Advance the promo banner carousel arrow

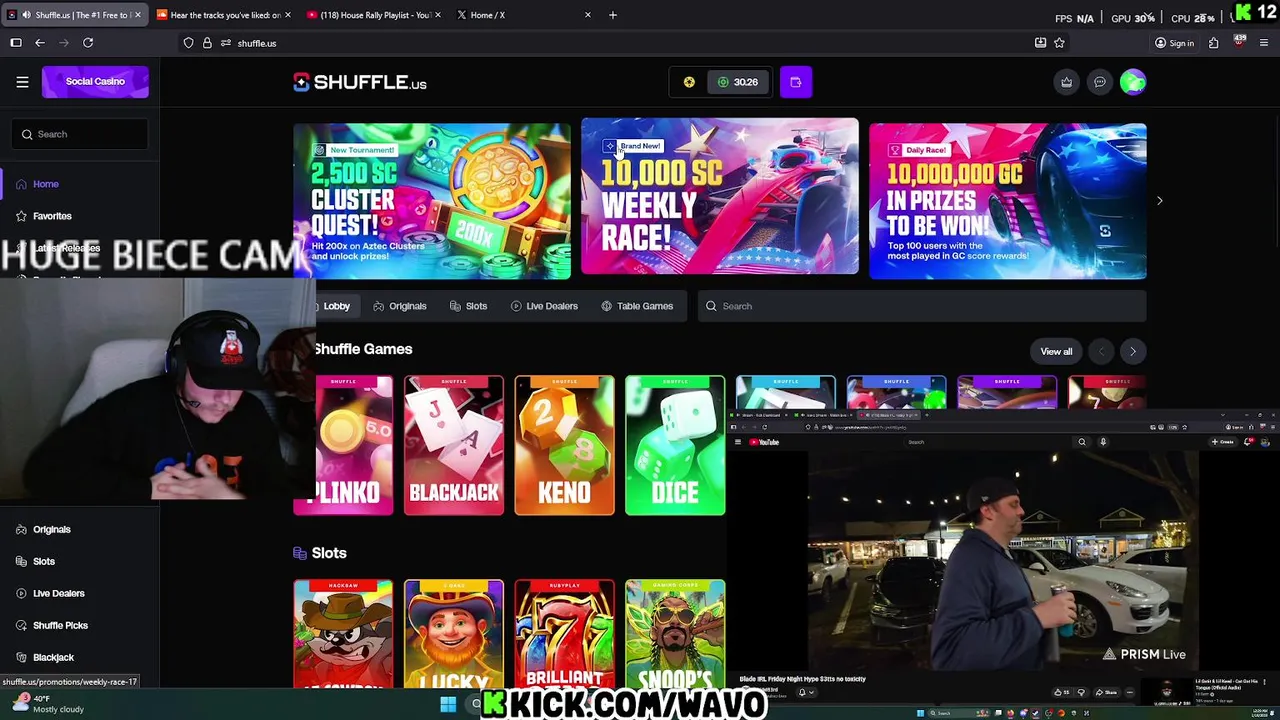pyautogui.click(x=1160, y=201)
